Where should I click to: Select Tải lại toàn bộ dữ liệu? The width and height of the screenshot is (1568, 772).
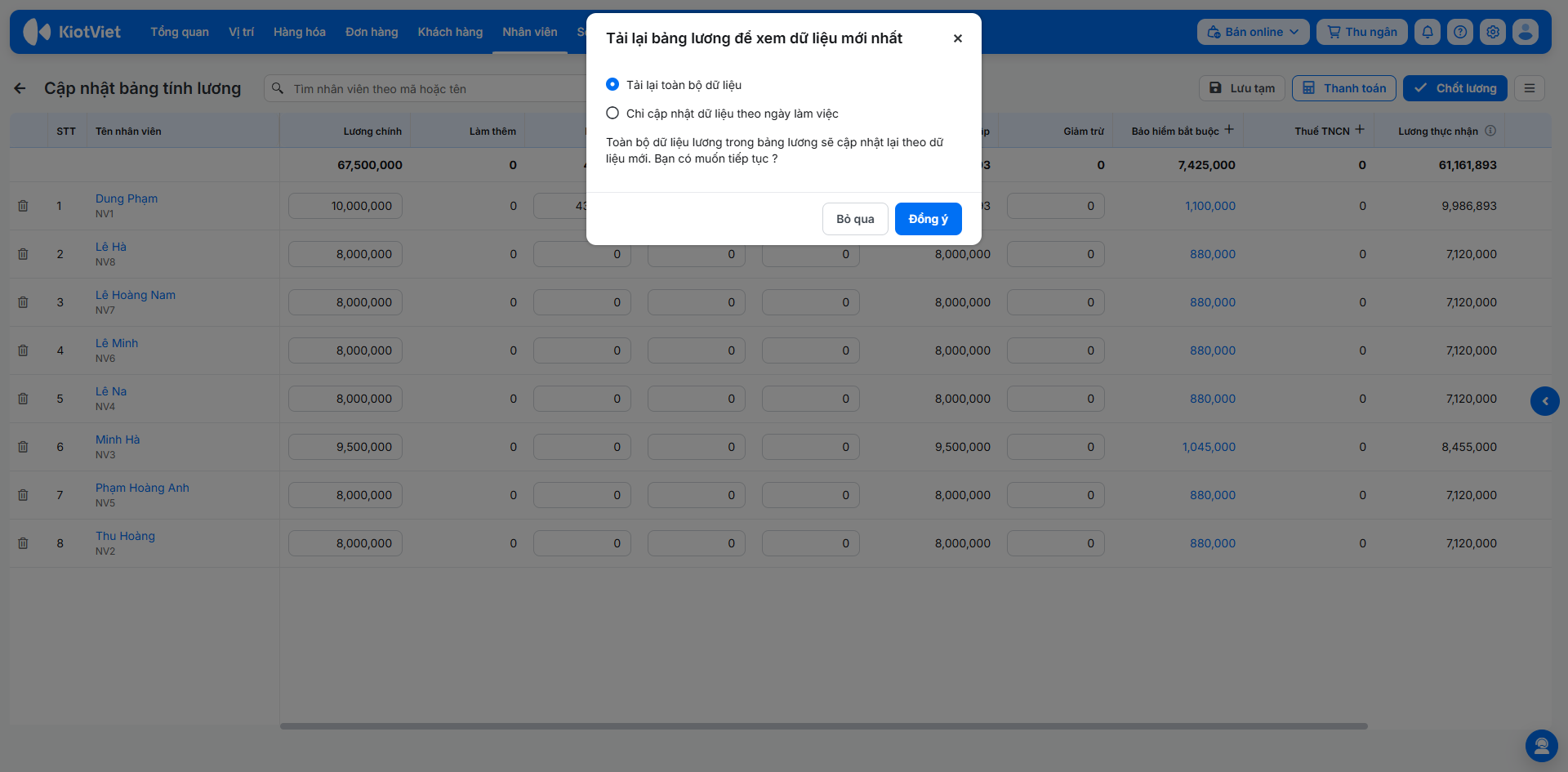[612, 85]
